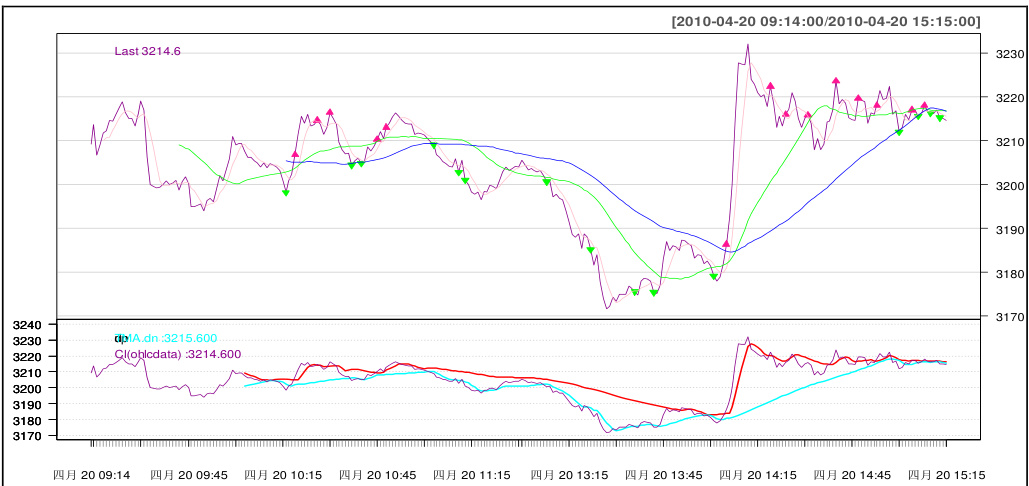This screenshot has width=1029, height=486.
Task: Click the 3240 label on the lower panel axis
Action: [26, 325]
